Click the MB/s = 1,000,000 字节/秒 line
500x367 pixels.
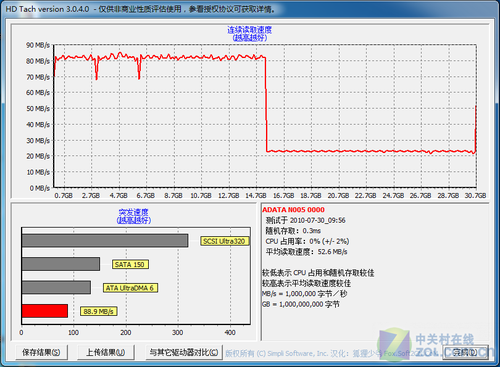pyautogui.click(x=305, y=294)
